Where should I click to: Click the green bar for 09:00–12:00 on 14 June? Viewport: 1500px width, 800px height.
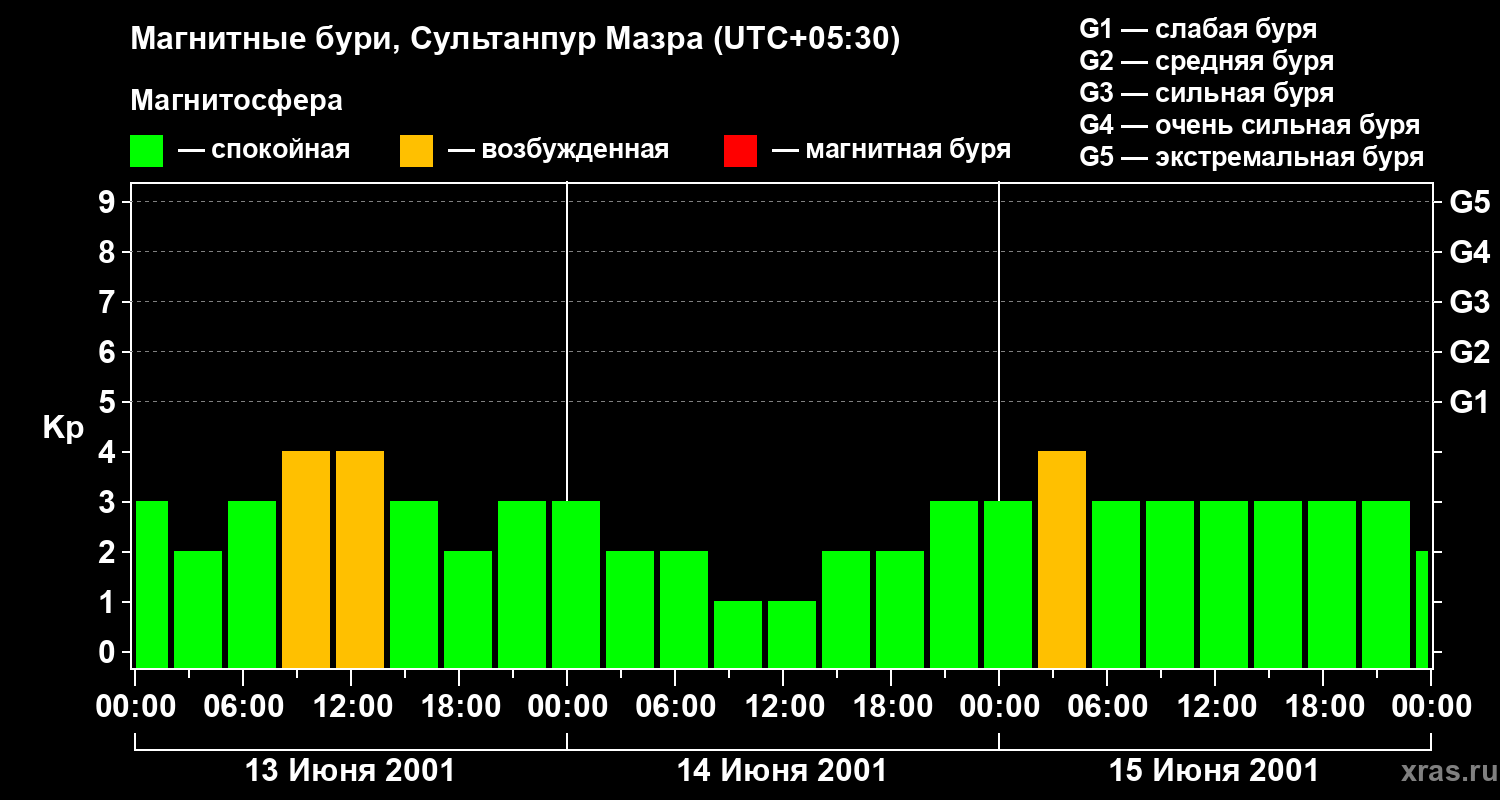[x=738, y=635]
